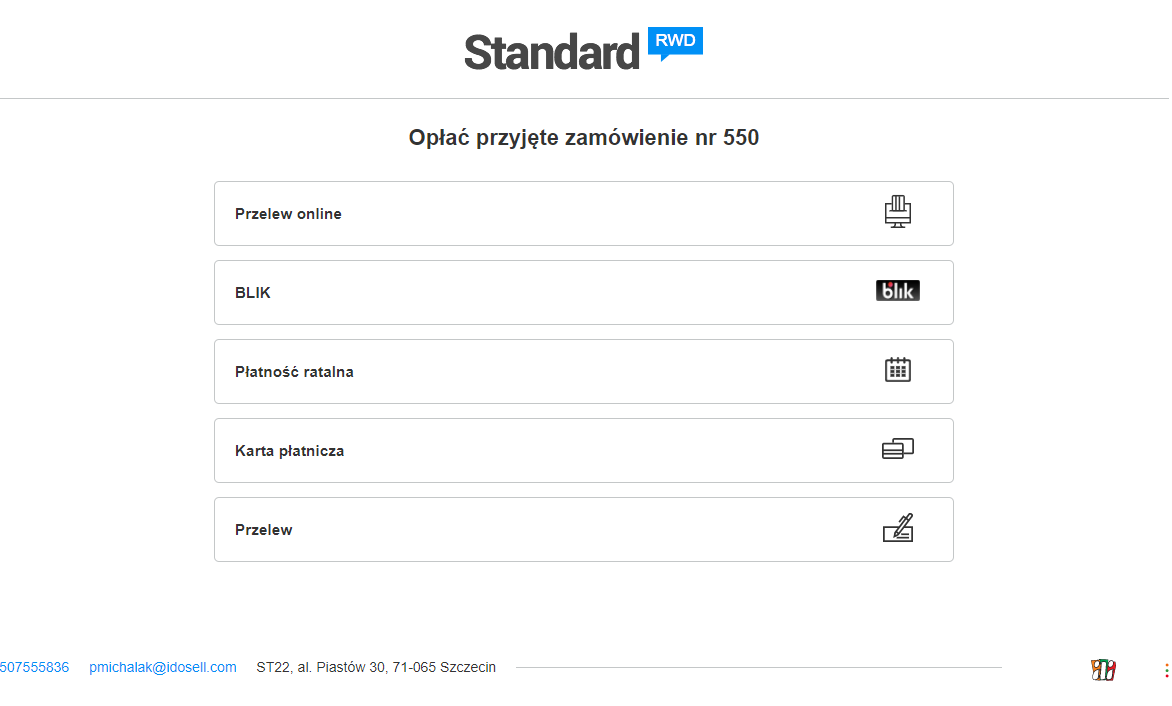Image resolution: width=1172 pixels, height=706 pixels.
Task: Click the colorful logo icon in footer
Action: click(x=1103, y=669)
